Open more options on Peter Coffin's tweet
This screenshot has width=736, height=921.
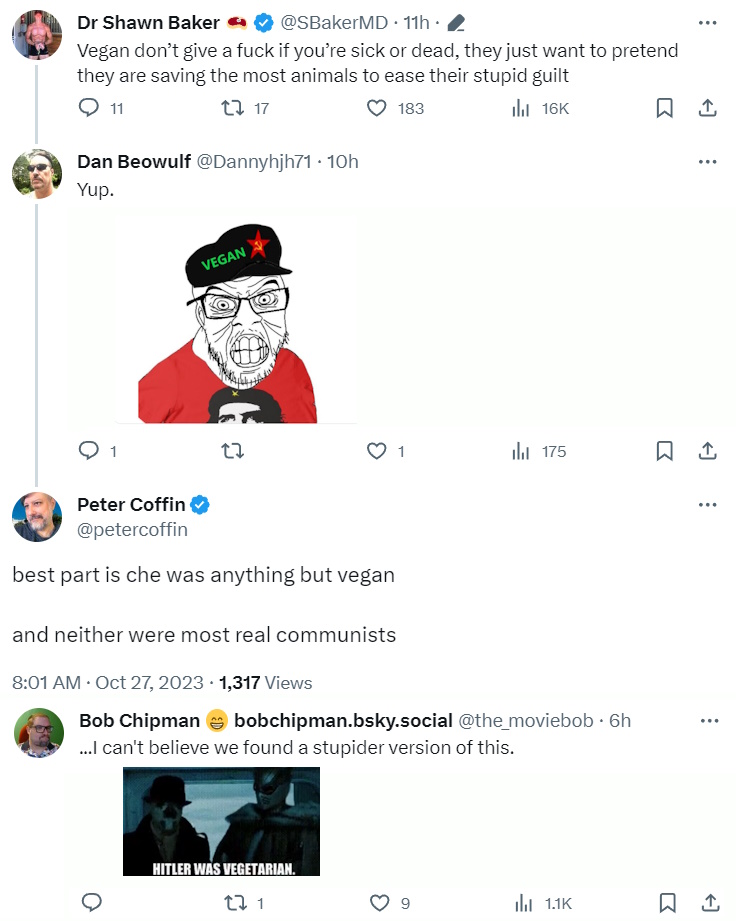tap(707, 505)
